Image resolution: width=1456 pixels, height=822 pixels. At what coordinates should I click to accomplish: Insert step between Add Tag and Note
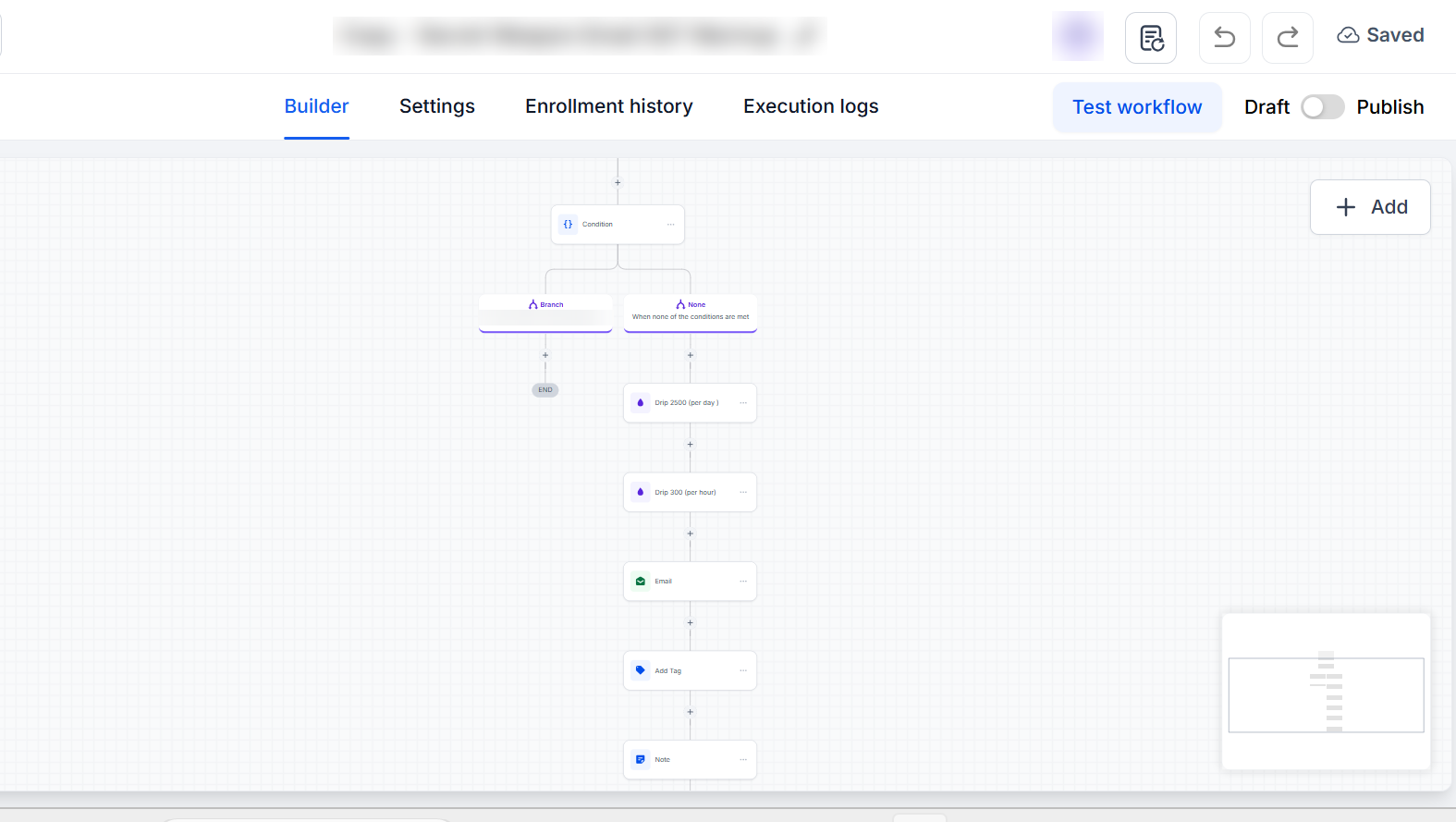click(x=691, y=712)
